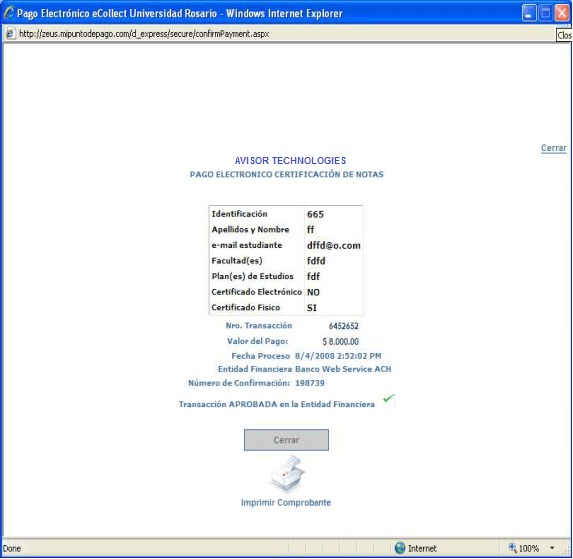This screenshot has height=559, width=573.
Task: Click the Internet zone label in status bar
Action: (422, 548)
